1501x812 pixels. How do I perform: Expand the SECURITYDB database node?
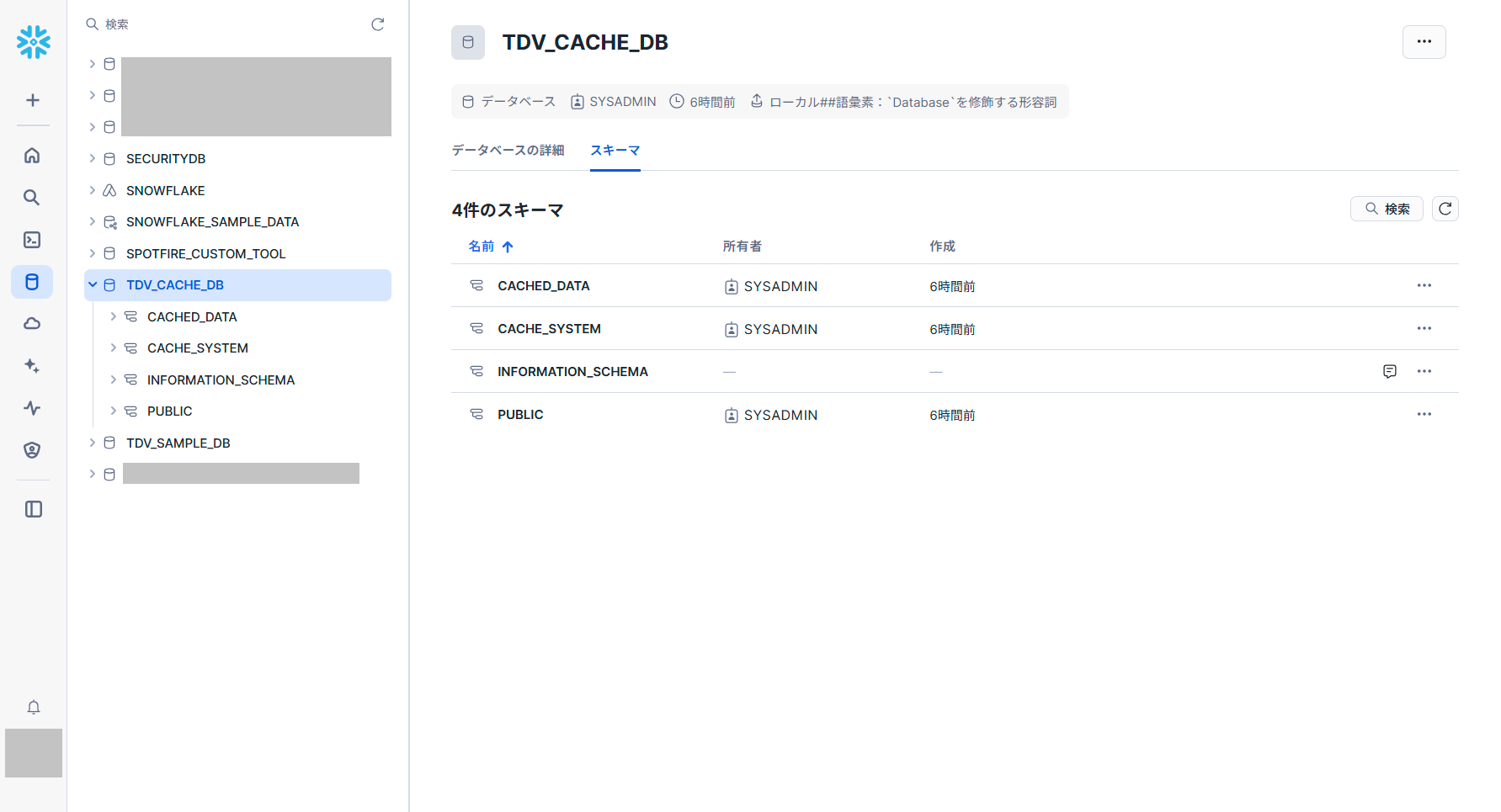point(93,158)
